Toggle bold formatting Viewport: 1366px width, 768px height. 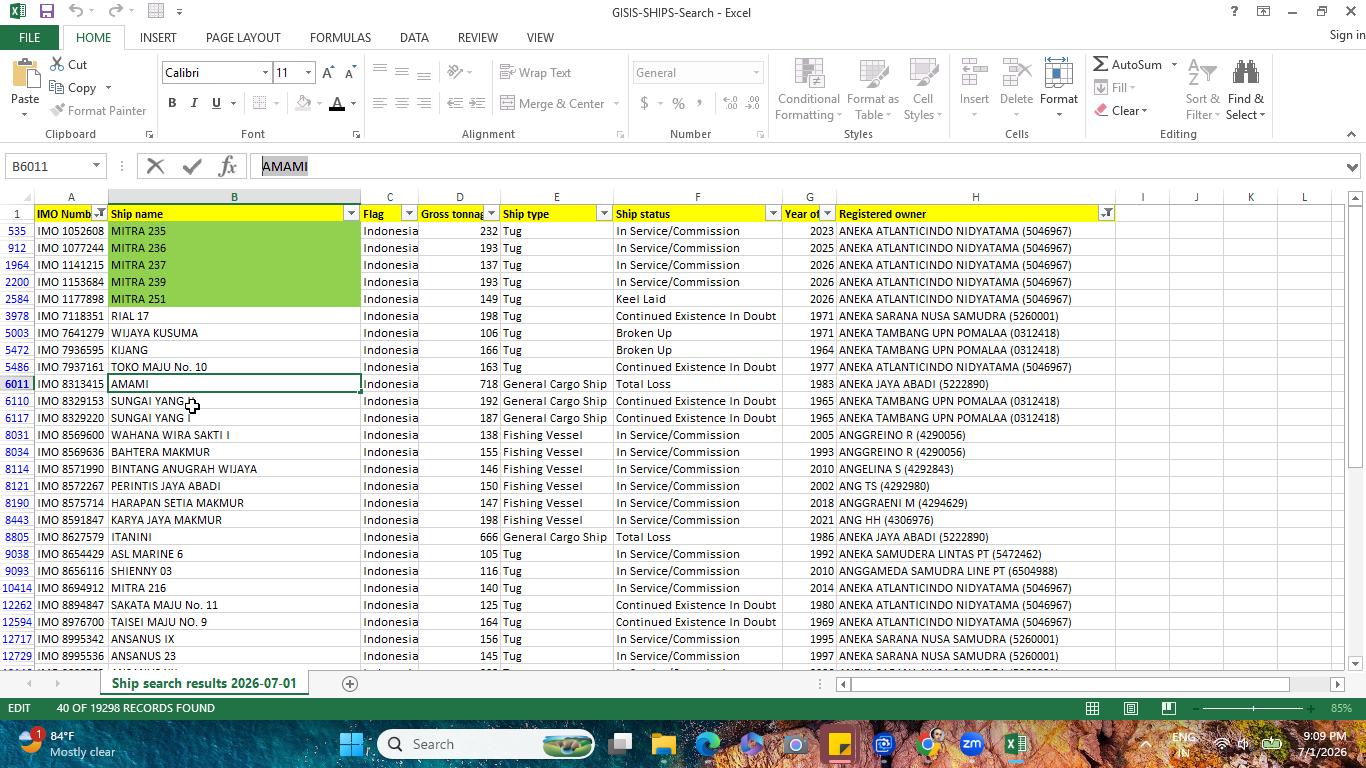click(x=172, y=103)
